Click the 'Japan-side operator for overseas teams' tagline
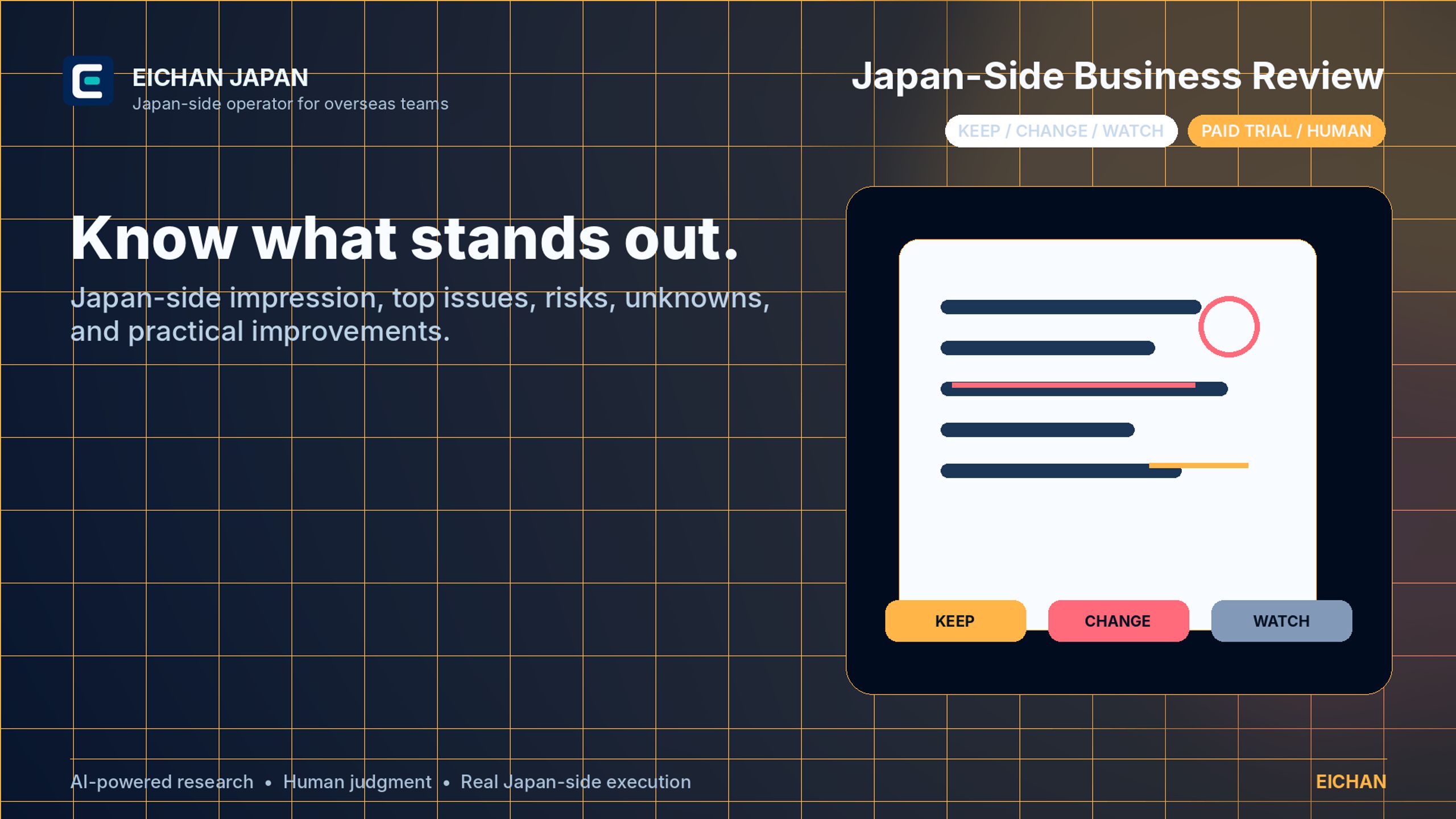The image size is (1456, 819). tap(290, 104)
